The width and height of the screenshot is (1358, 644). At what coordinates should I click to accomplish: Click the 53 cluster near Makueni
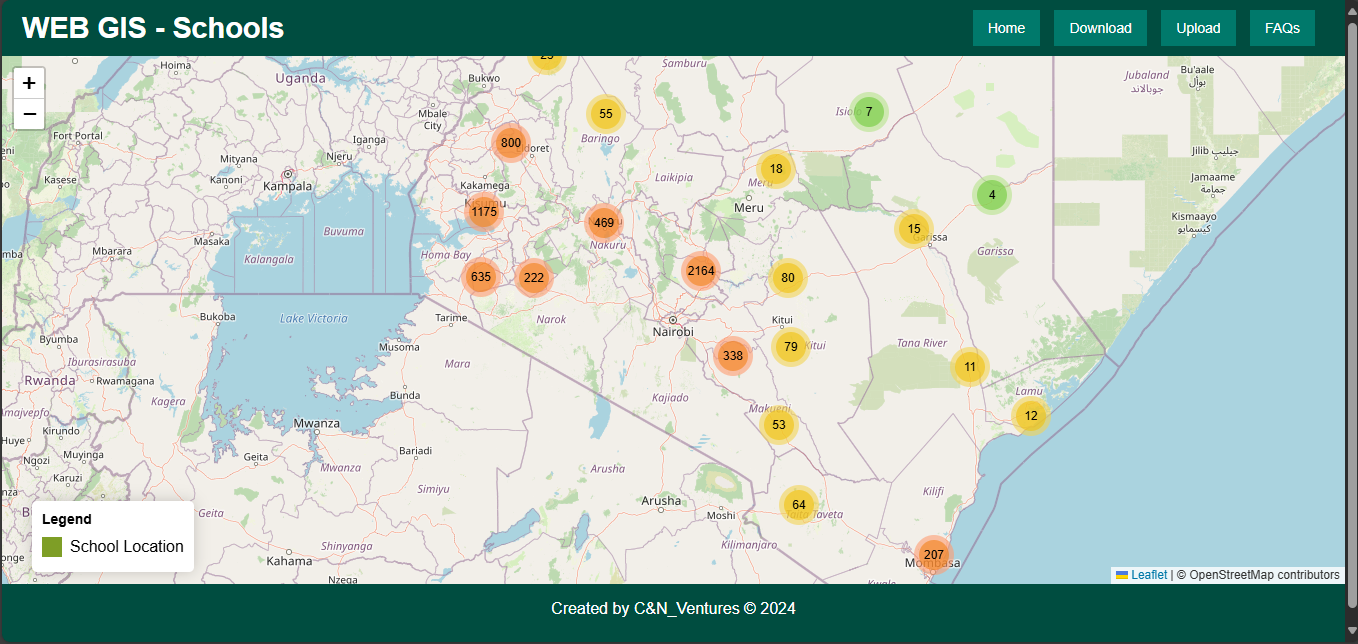pos(779,425)
